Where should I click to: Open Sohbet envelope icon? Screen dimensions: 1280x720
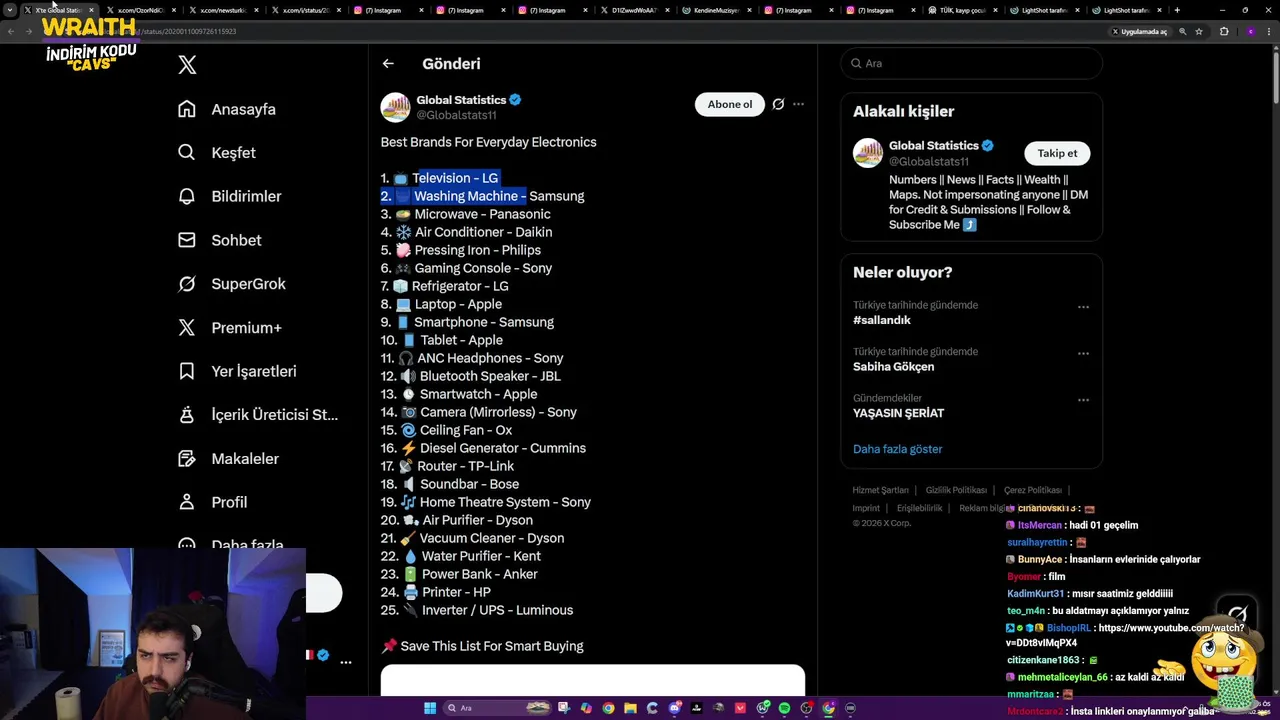pyautogui.click(x=187, y=240)
